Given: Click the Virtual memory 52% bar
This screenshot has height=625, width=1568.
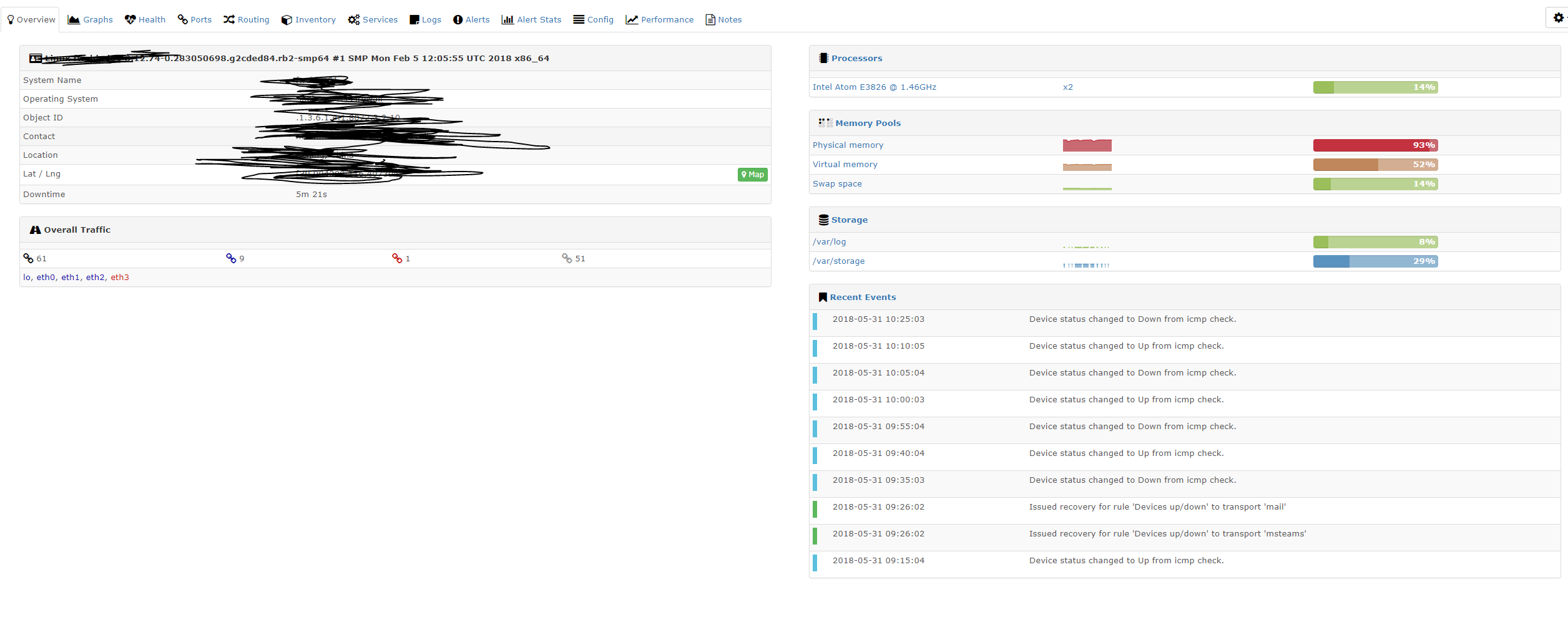Looking at the screenshot, I should pos(1376,165).
